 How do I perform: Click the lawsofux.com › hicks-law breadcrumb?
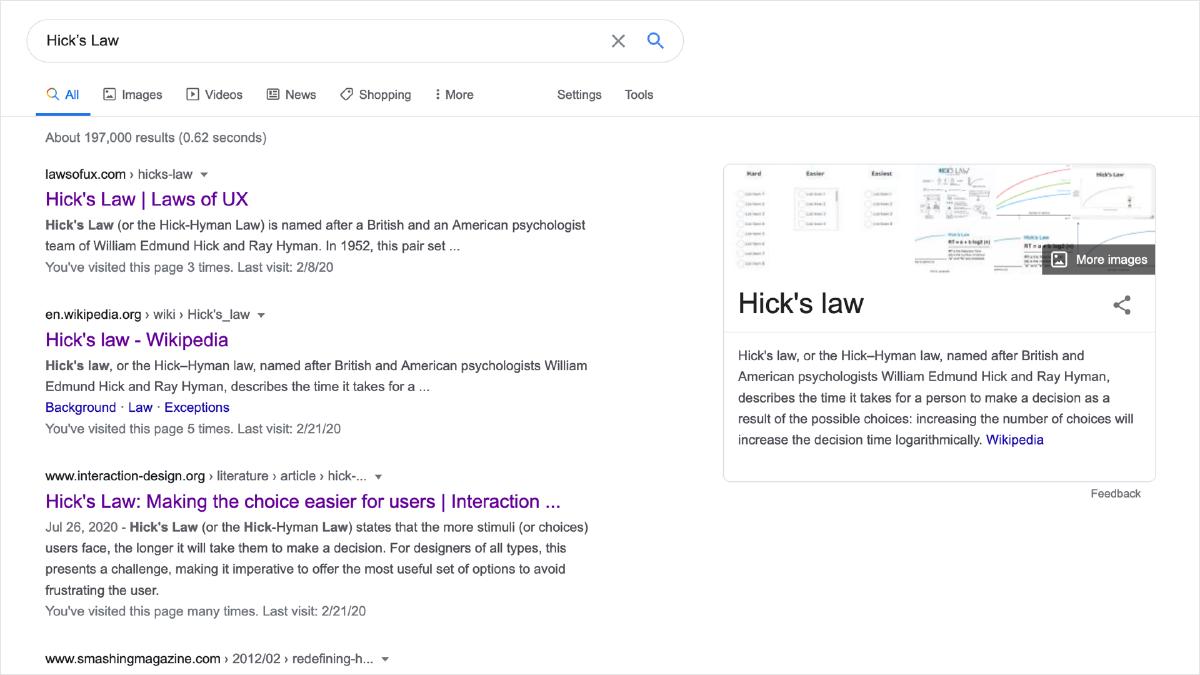click(x=119, y=174)
